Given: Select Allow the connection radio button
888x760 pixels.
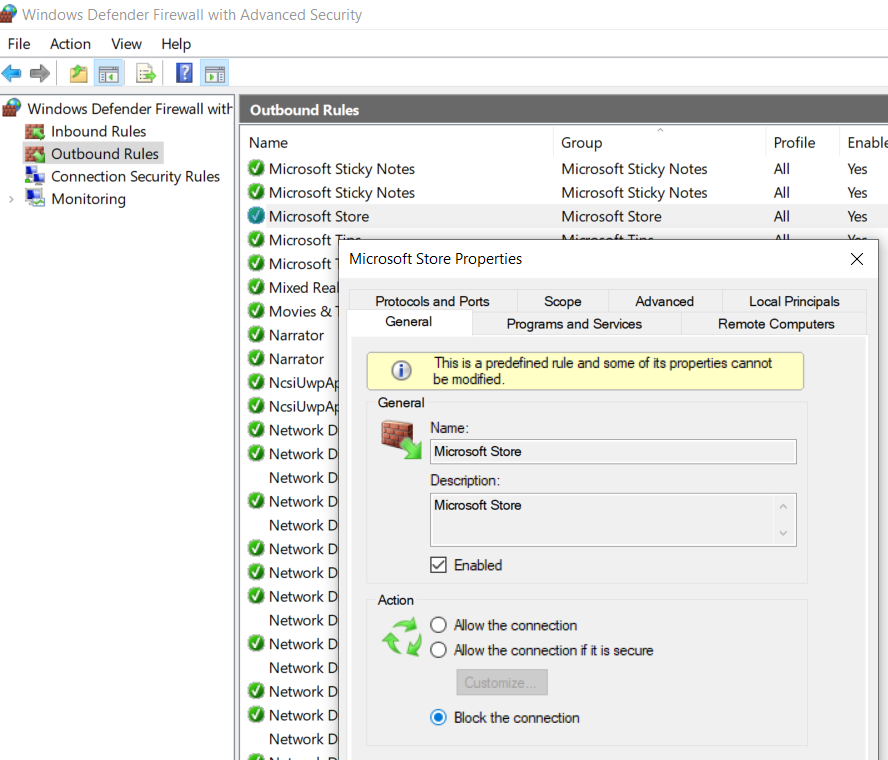Looking at the screenshot, I should pyautogui.click(x=438, y=625).
